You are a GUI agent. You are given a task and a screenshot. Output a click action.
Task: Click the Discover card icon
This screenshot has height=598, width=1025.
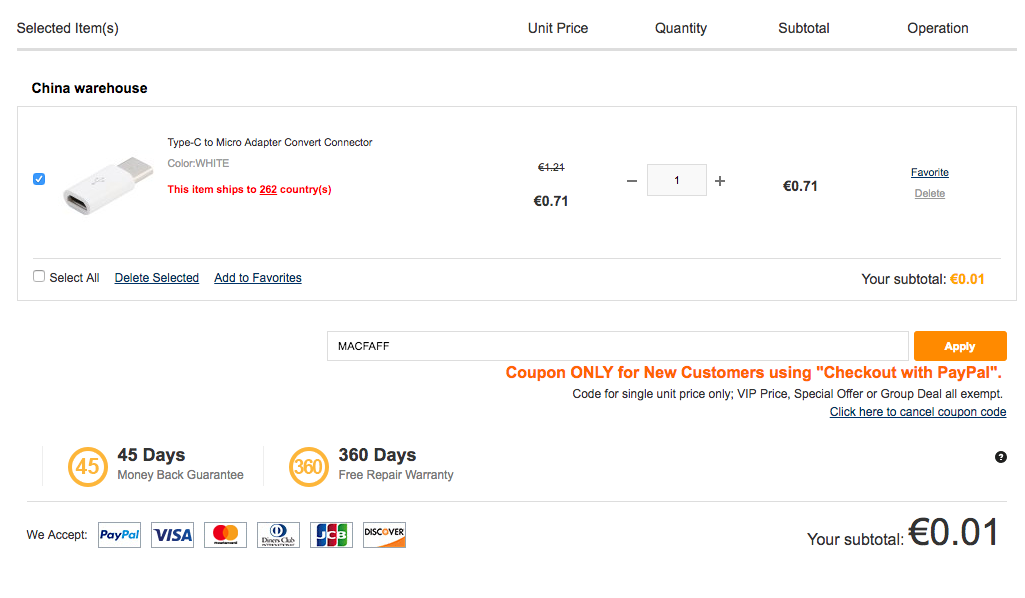point(384,535)
